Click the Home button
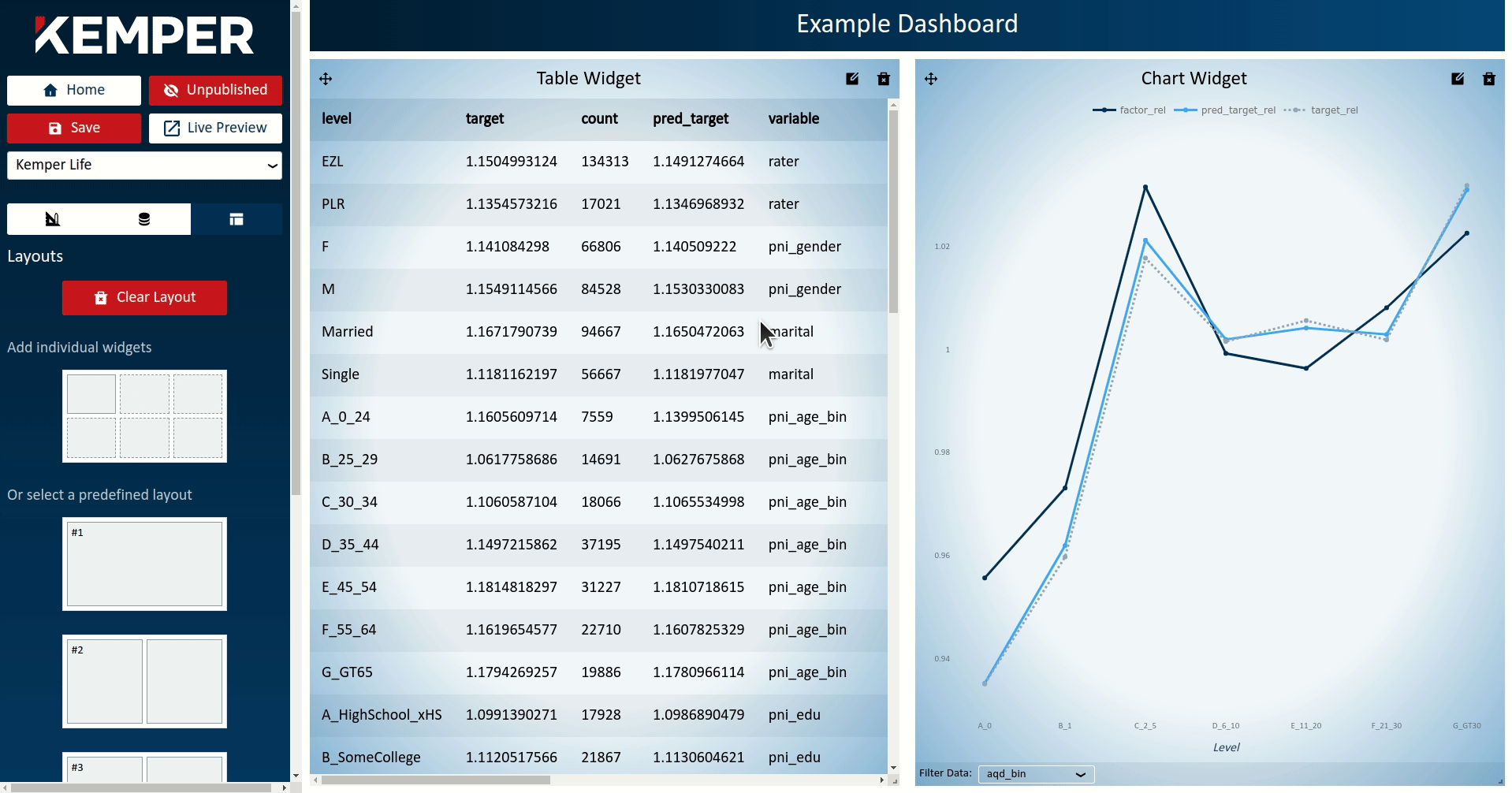This screenshot has width=1512, height=793. coord(74,90)
